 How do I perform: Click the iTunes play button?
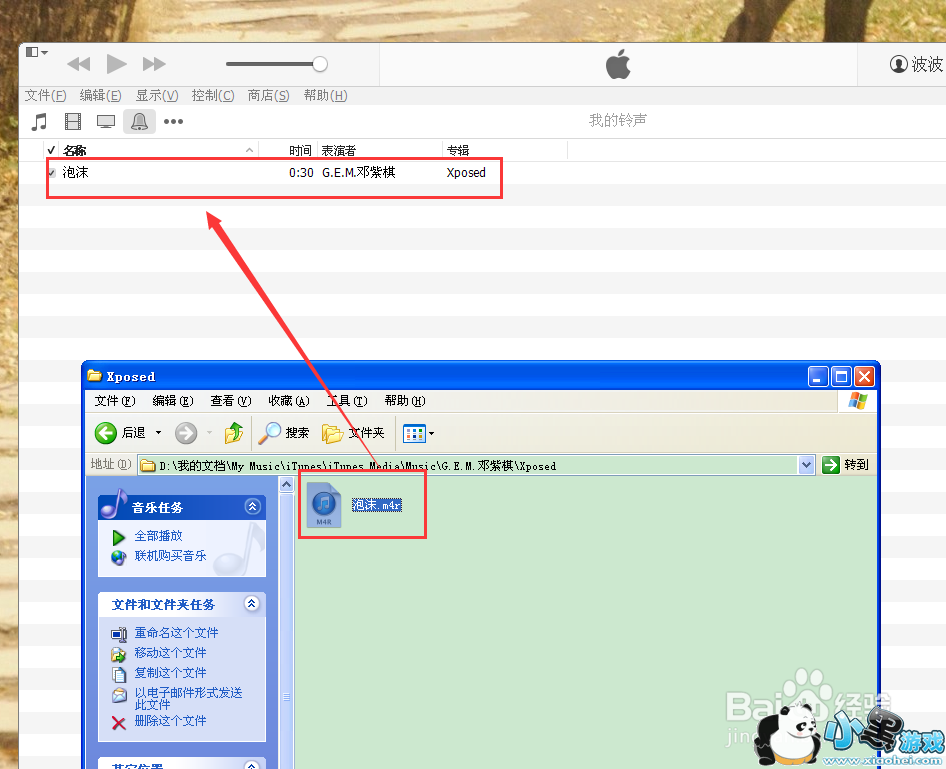pyautogui.click(x=116, y=63)
